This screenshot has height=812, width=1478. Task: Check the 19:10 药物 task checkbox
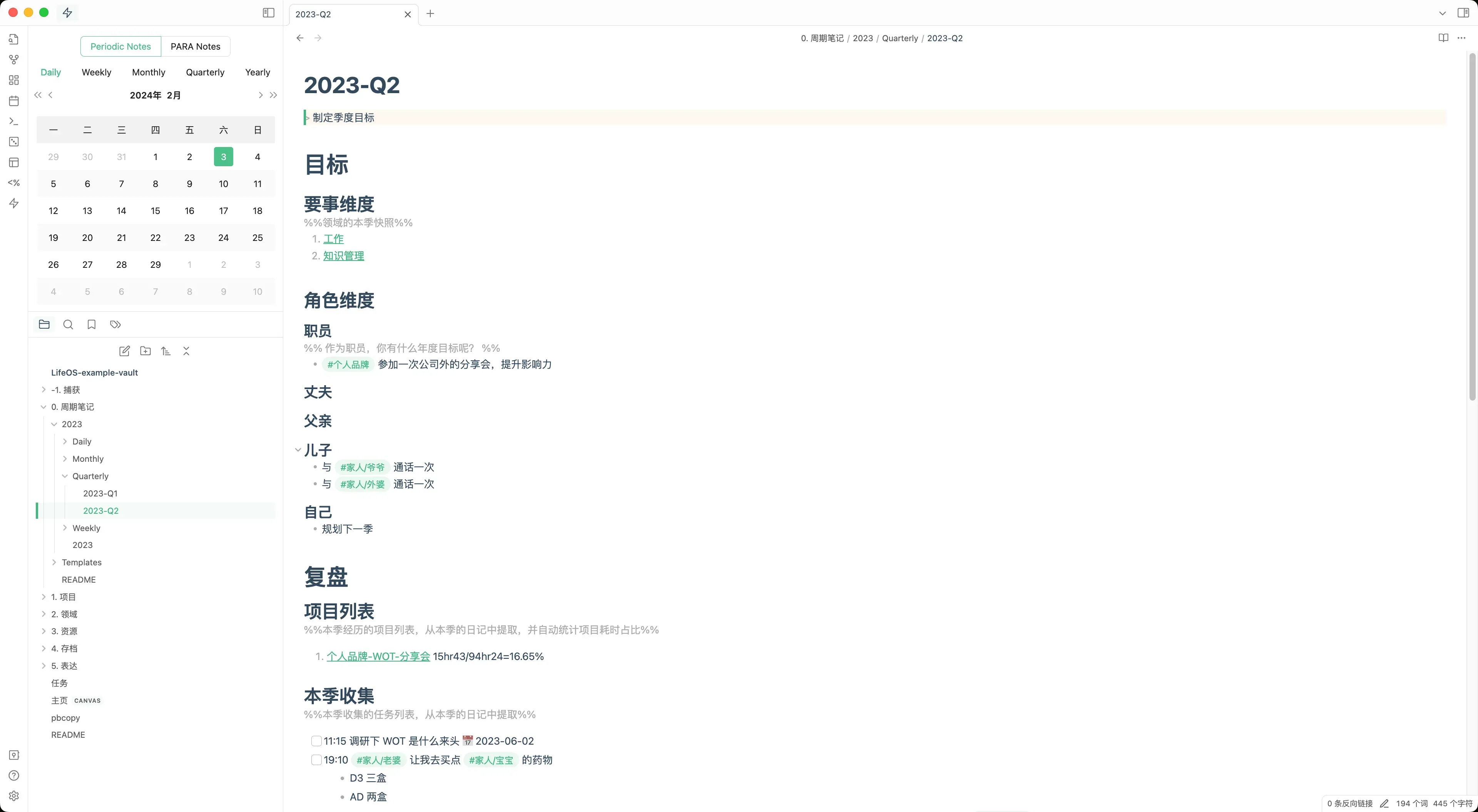(x=316, y=760)
